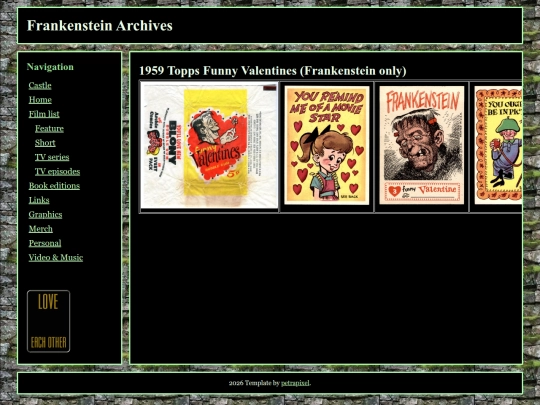Open the Frankenstein Funny Valentine card image
This screenshot has width=540, height=405.
422,145
